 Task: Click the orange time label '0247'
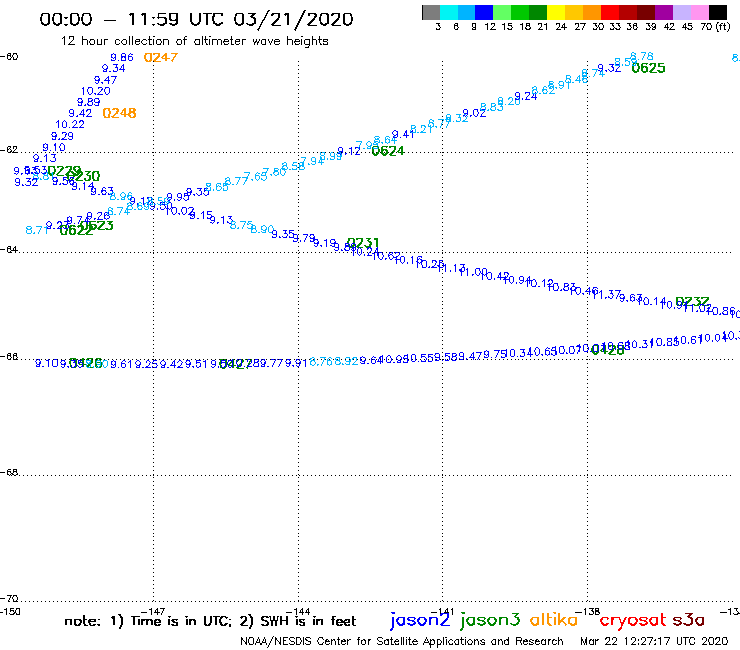161,58
